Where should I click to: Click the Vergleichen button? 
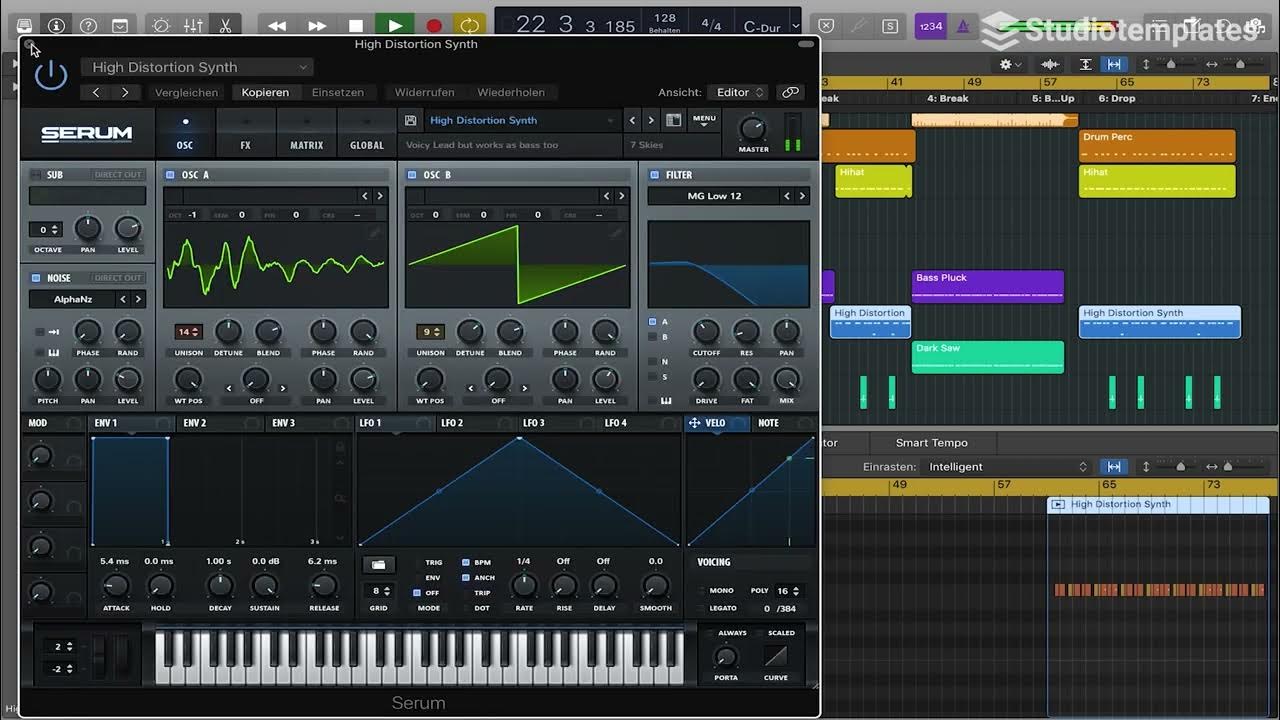point(186,92)
